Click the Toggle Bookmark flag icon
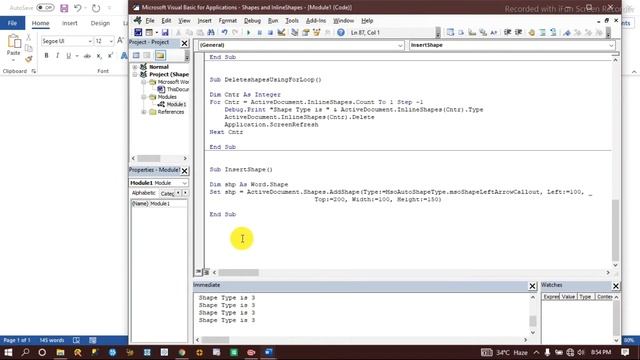The width and height of the screenshot is (640, 360). [x=567, y=32]
